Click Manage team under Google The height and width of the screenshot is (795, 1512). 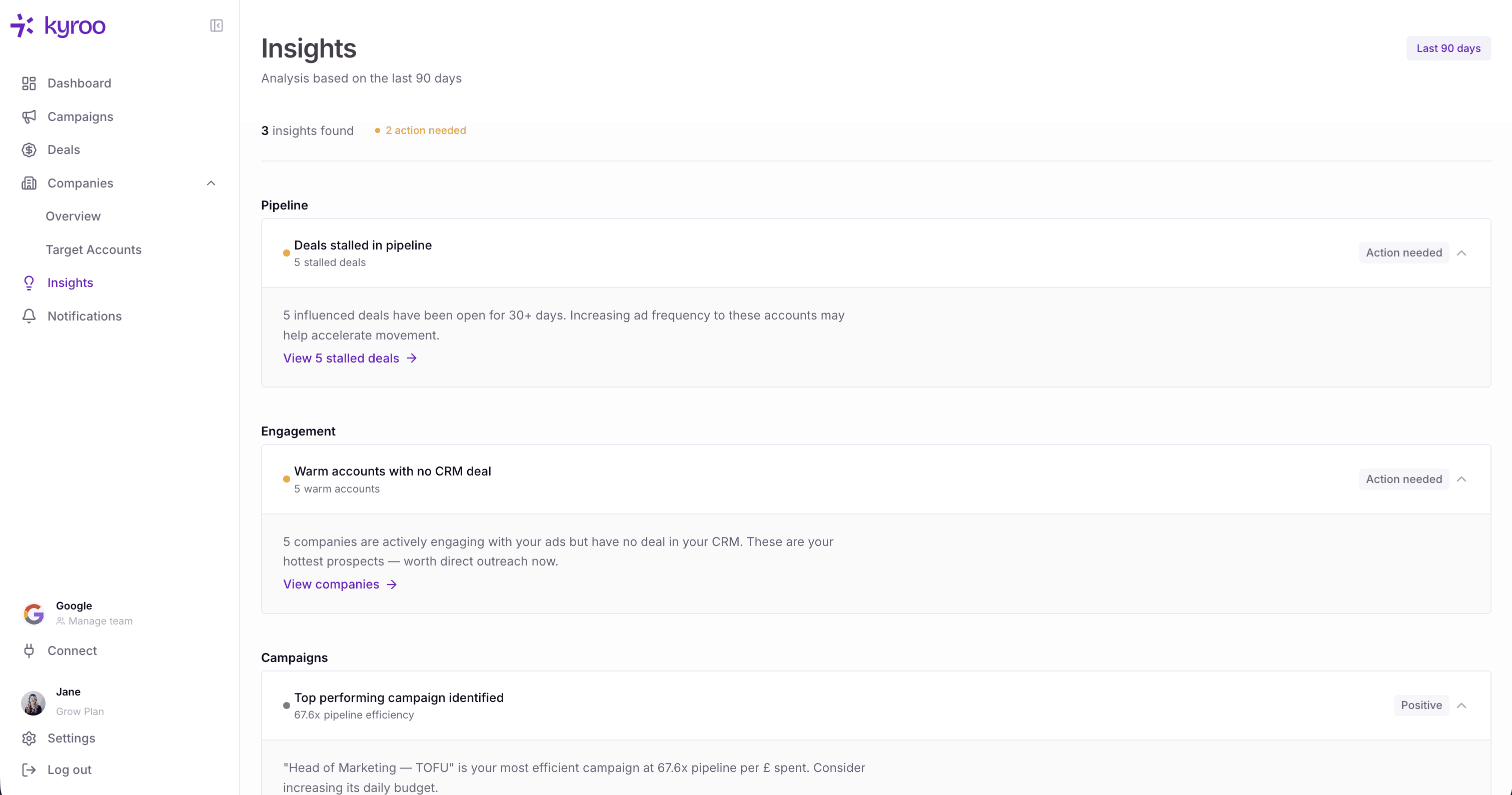100,620
